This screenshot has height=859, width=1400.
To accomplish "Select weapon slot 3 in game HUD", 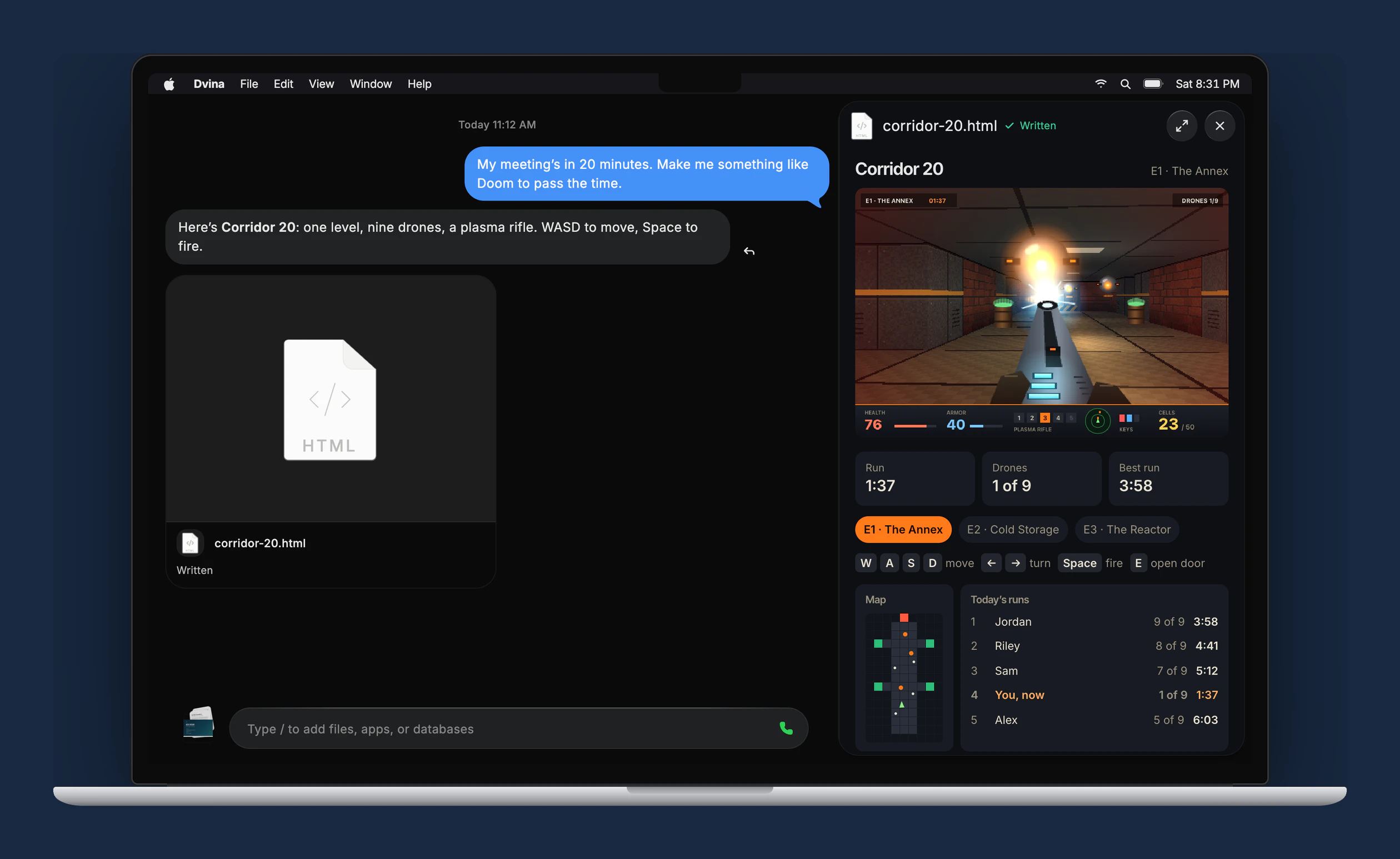I will [x=1045, y=418].
